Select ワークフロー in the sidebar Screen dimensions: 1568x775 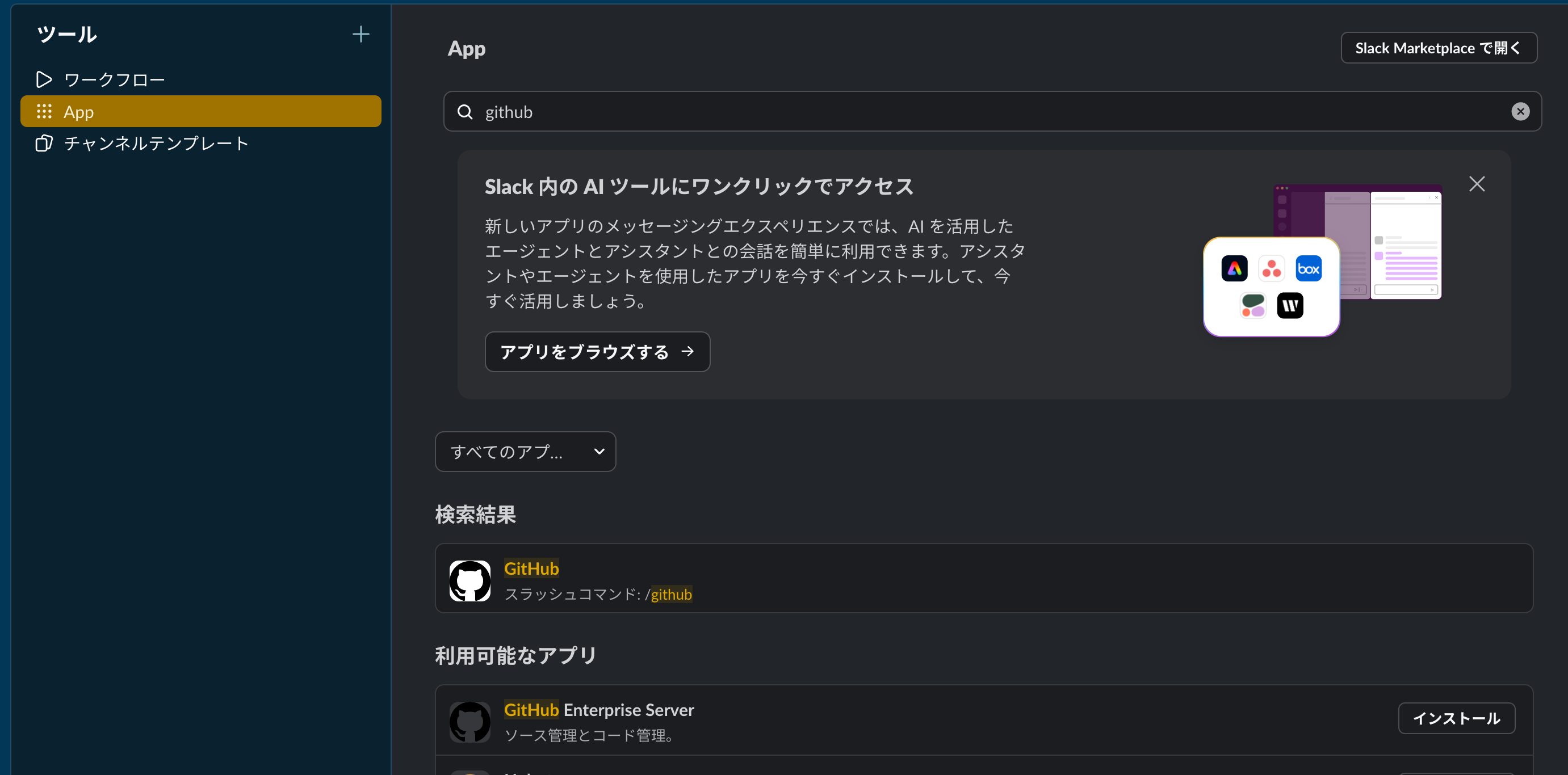pos(114,79)
